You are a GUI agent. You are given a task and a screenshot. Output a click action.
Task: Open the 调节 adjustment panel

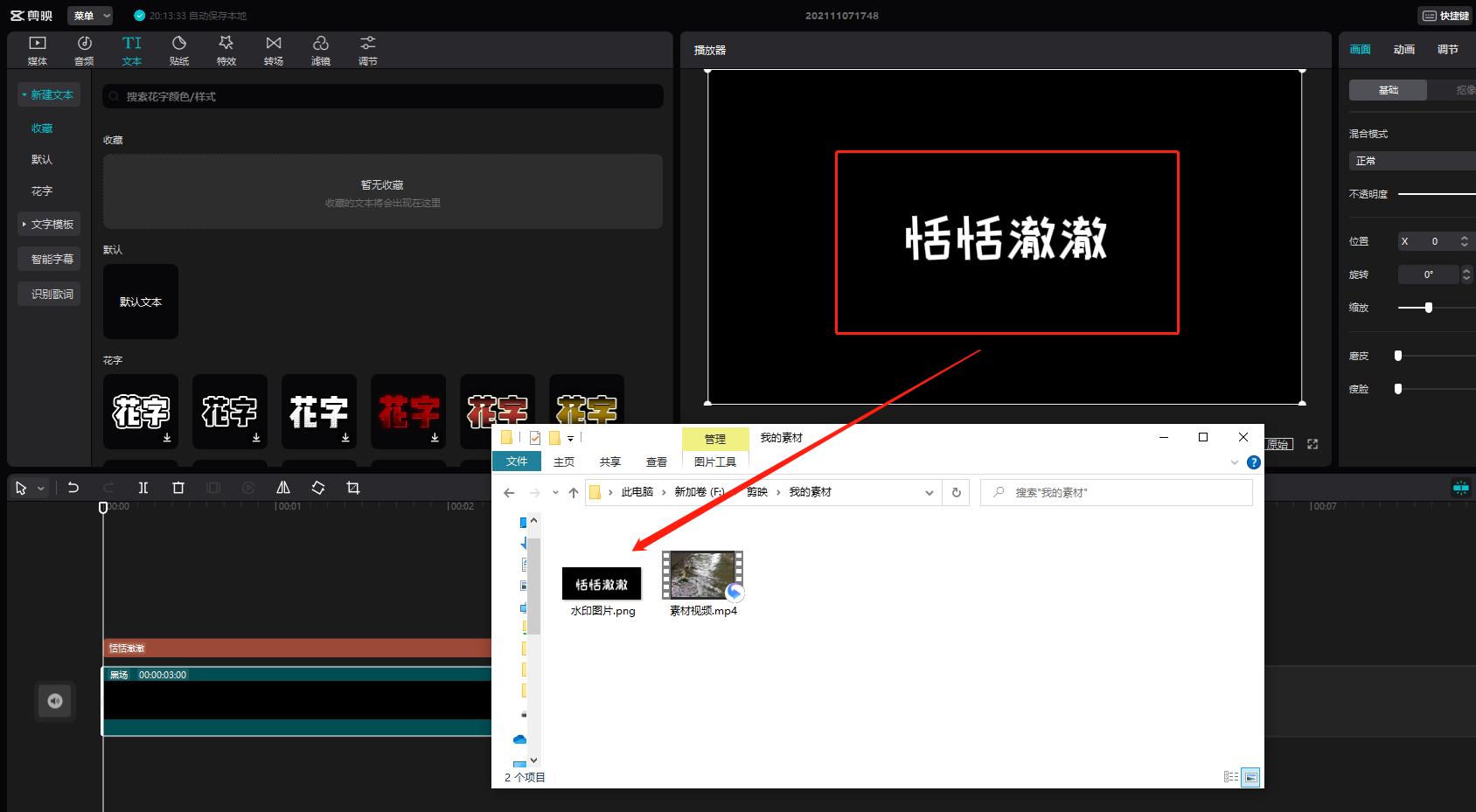(366, 49)
